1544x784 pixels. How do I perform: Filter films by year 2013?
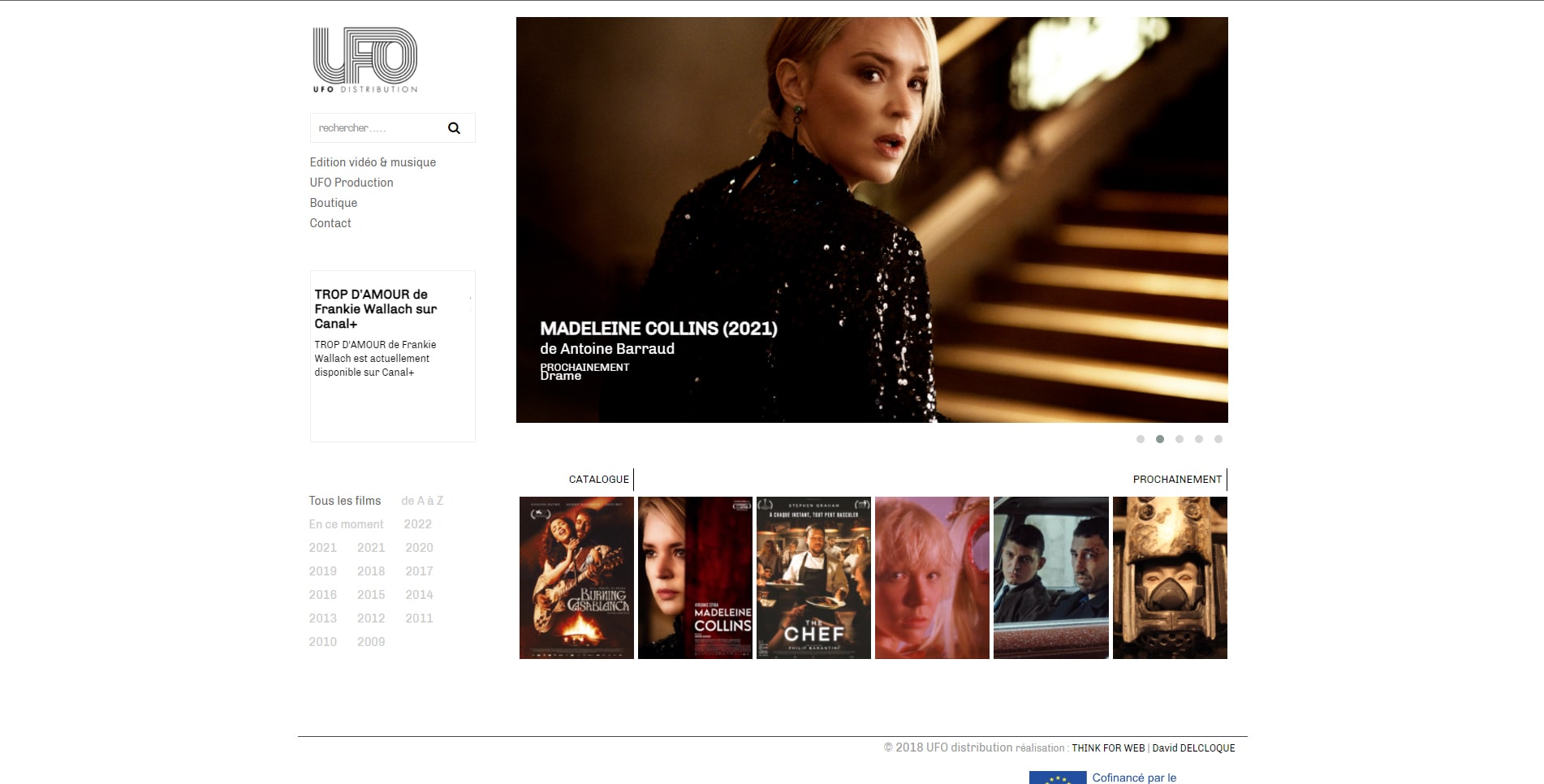[x=323, y=618]
